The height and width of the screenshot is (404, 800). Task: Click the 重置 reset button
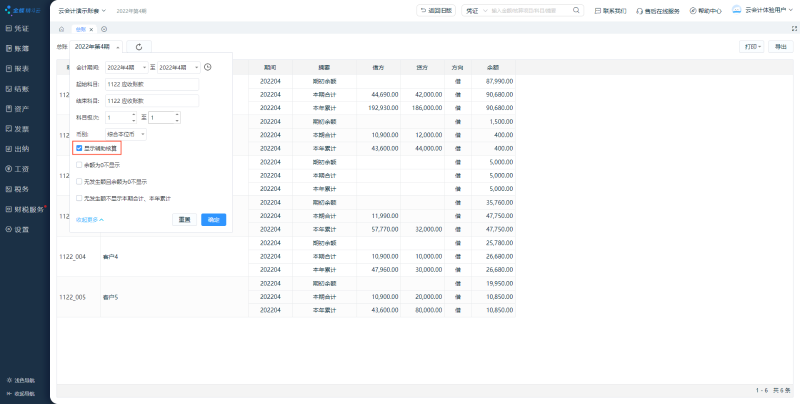tap(185, 219)
